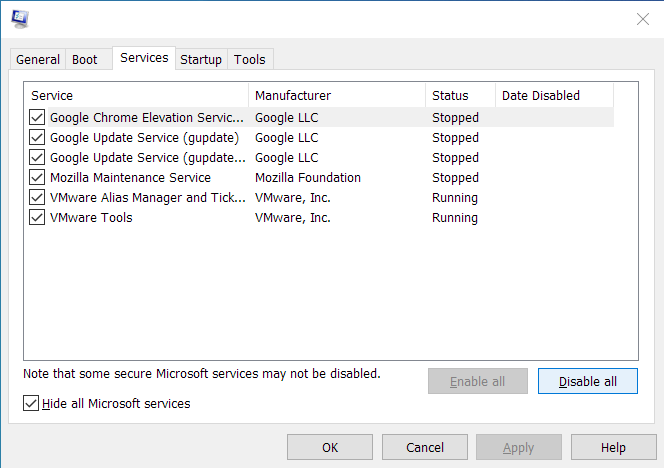Viewport: 664px width, 468px height.
Task: Switch to the General tab
Action: [38, 59]
